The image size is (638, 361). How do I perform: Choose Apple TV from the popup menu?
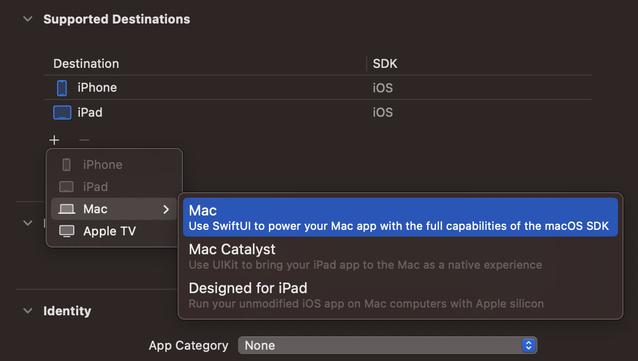pos(114,231)
